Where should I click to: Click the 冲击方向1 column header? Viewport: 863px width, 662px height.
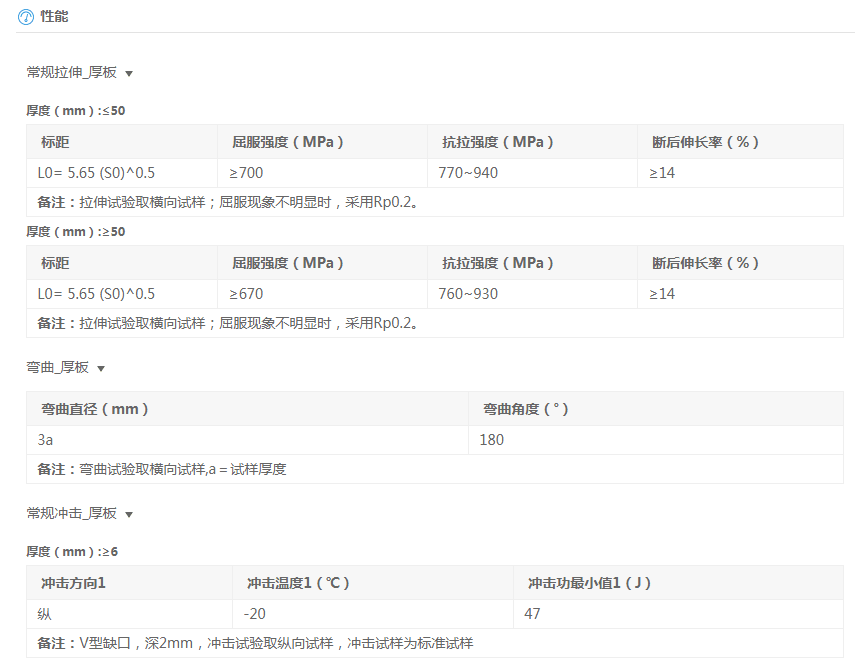(x=73, y=583)
